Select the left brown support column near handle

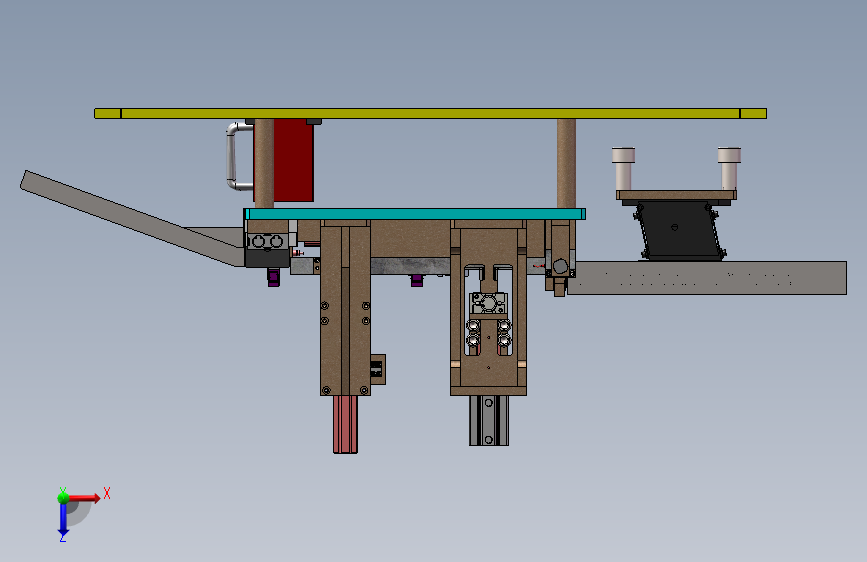(264, 164)
